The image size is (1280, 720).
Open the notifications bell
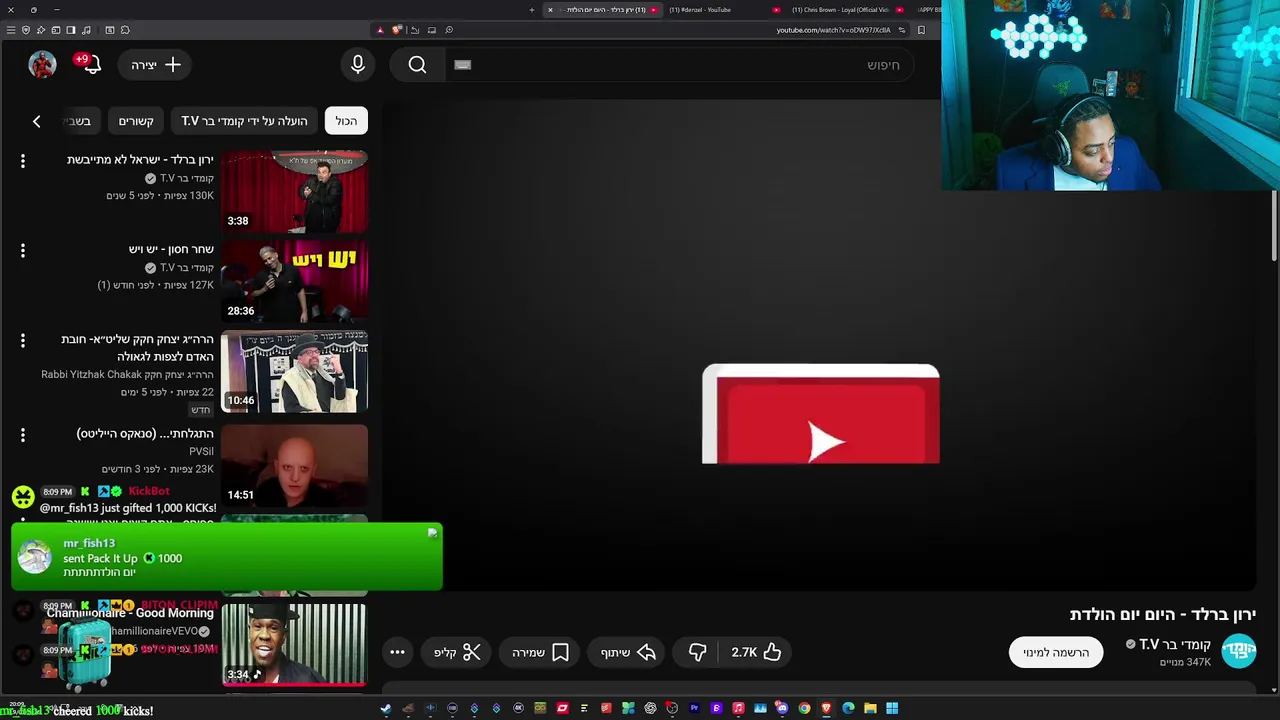[x=91, y=65]
